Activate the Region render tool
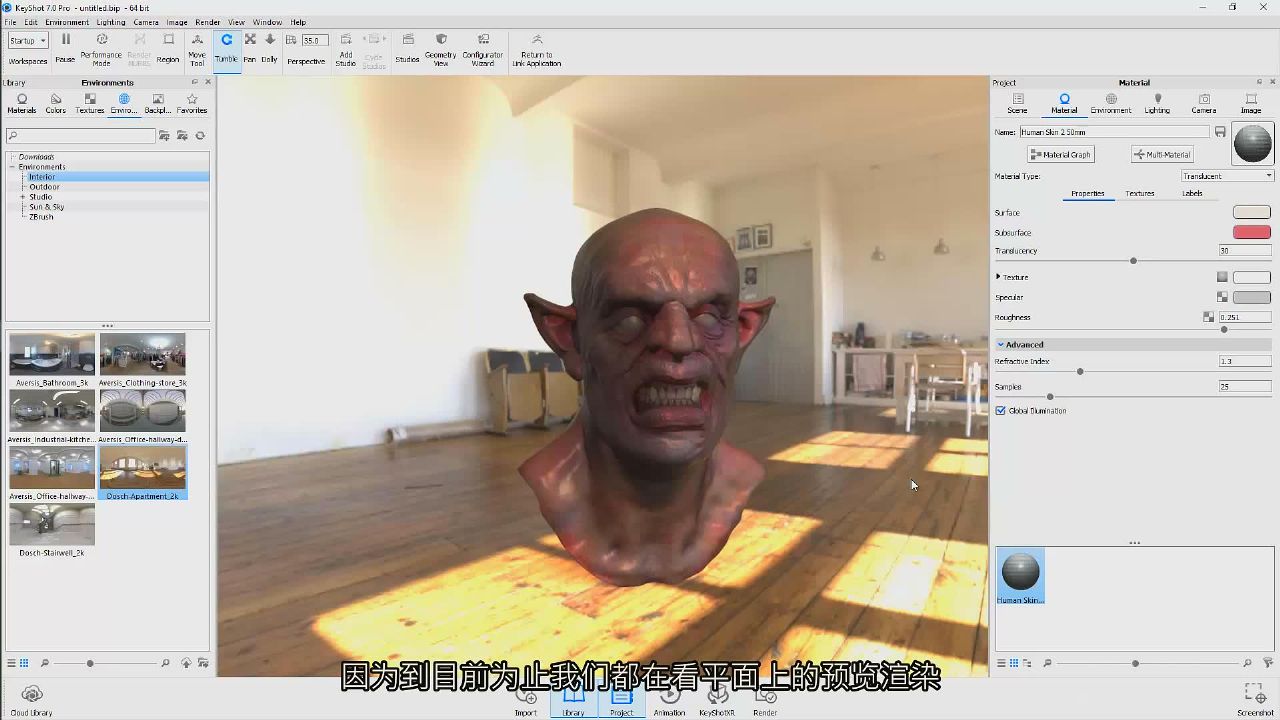Viewport: 1280px width, 720px height. click(168, 47)
